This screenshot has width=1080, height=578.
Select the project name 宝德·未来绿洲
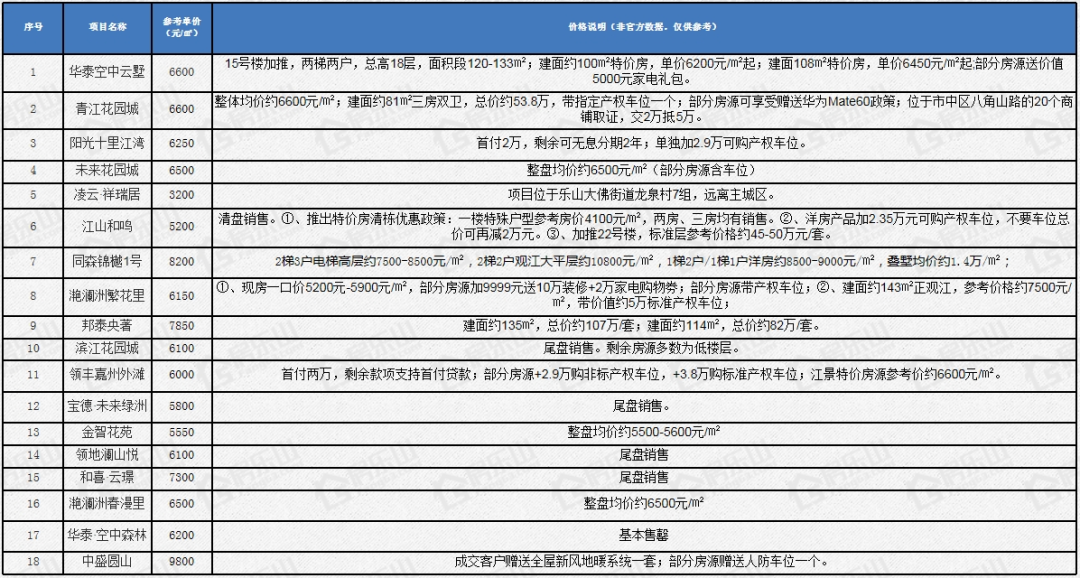pyautogui.click(x=108, y=407)
